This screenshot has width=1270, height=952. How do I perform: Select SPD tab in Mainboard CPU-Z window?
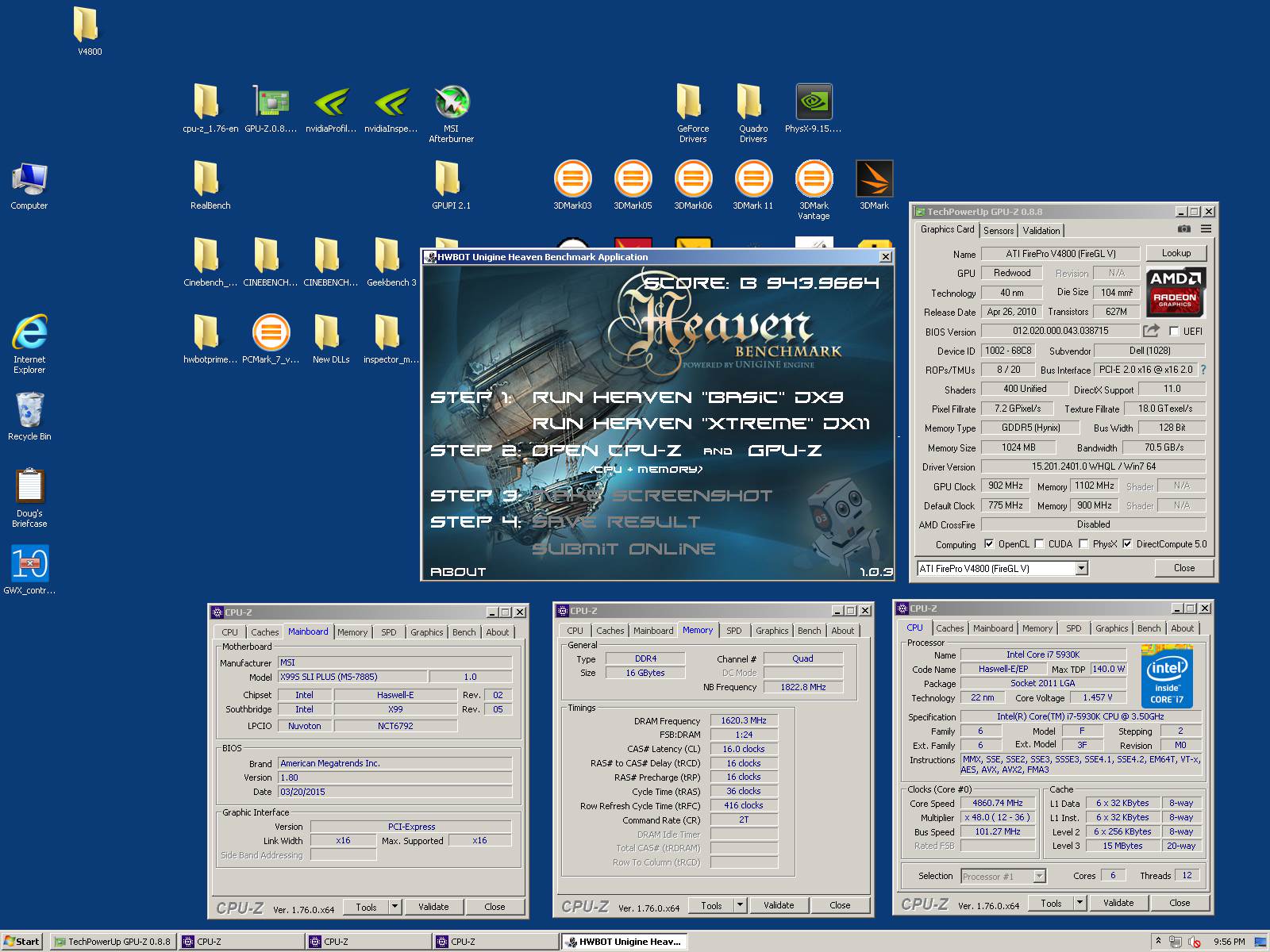coord(388,632)
